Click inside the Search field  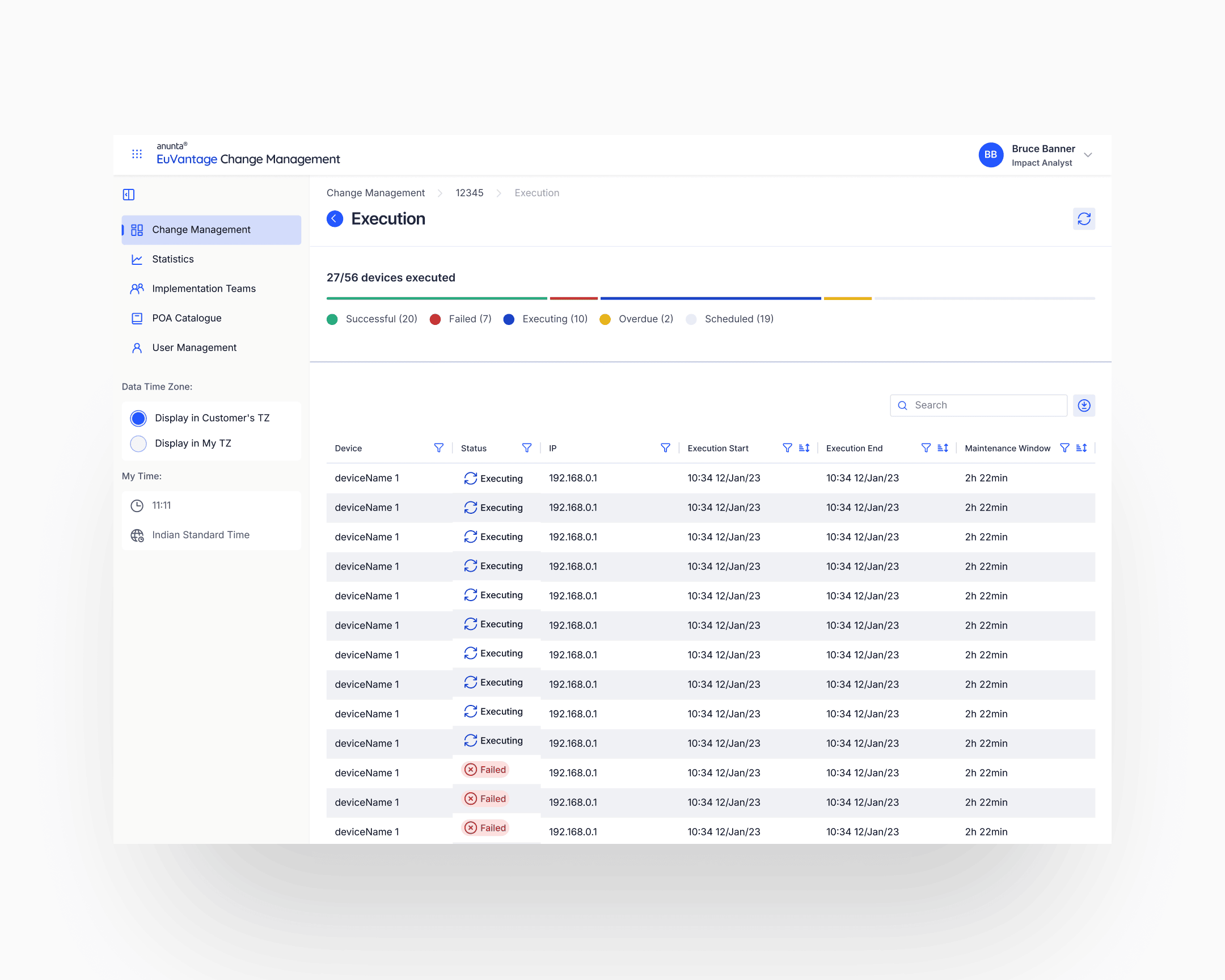point(977,405)
